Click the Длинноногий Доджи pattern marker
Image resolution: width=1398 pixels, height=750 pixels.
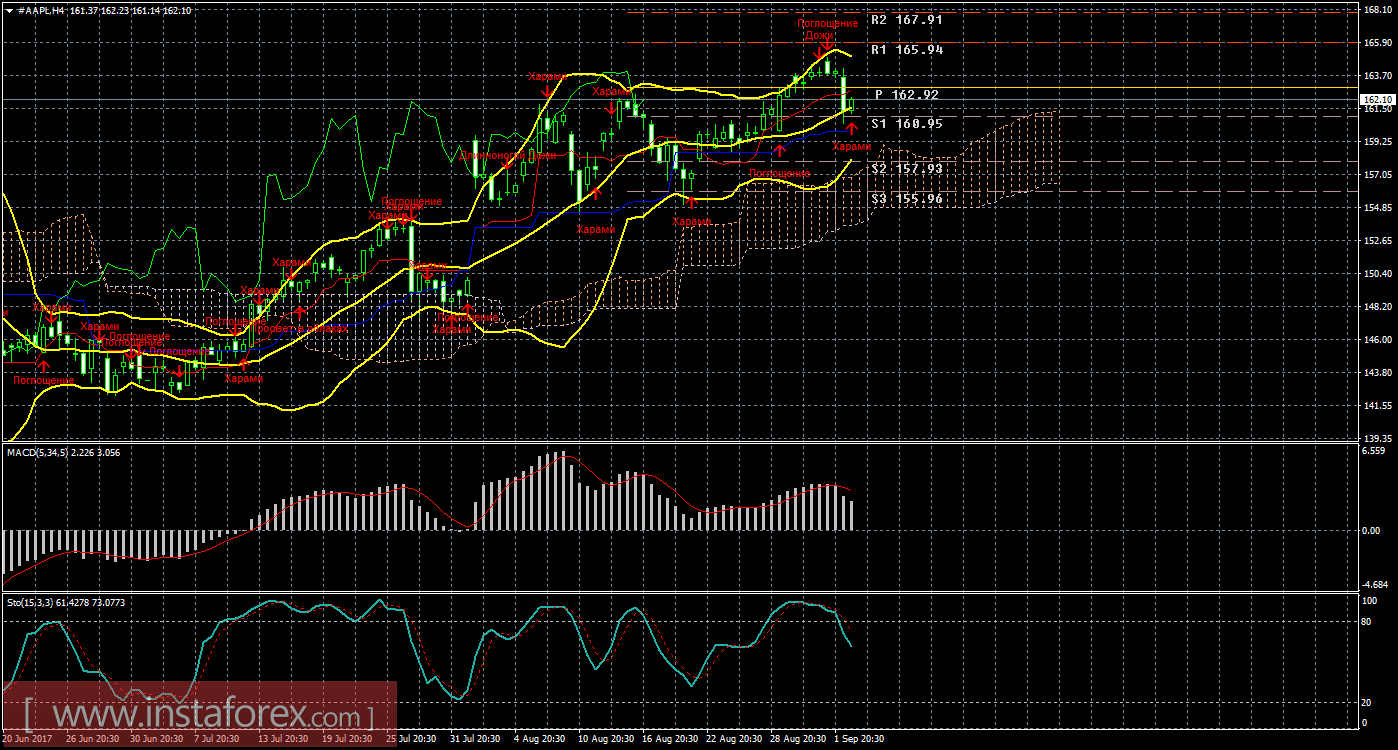tap(507, 156)
